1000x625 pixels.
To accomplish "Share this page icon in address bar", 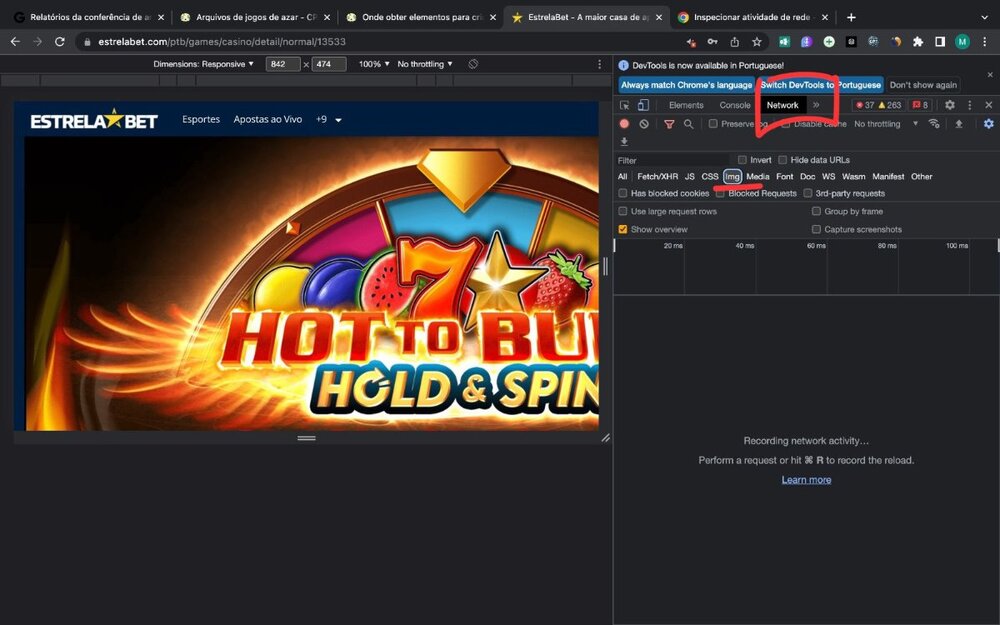I will click(x=735, y=42).
